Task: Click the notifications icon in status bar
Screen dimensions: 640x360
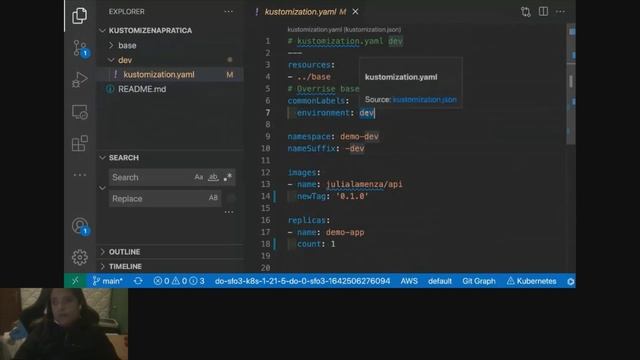Action: [x=571, y=281]
